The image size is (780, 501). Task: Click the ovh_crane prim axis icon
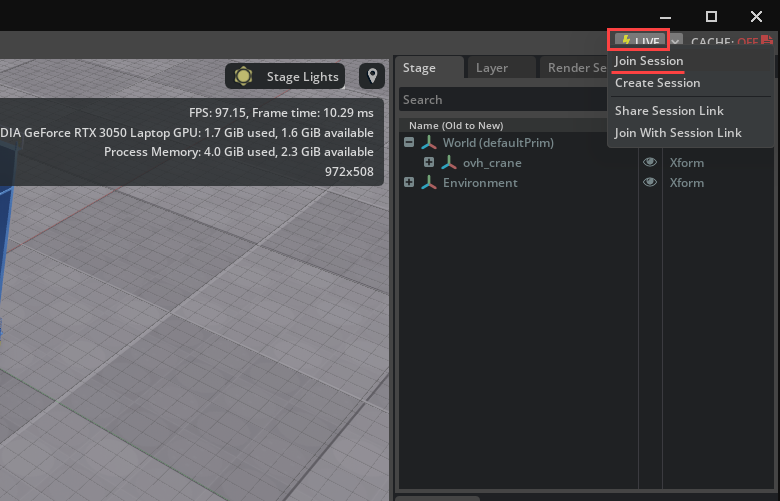click(x=448, y=162)
